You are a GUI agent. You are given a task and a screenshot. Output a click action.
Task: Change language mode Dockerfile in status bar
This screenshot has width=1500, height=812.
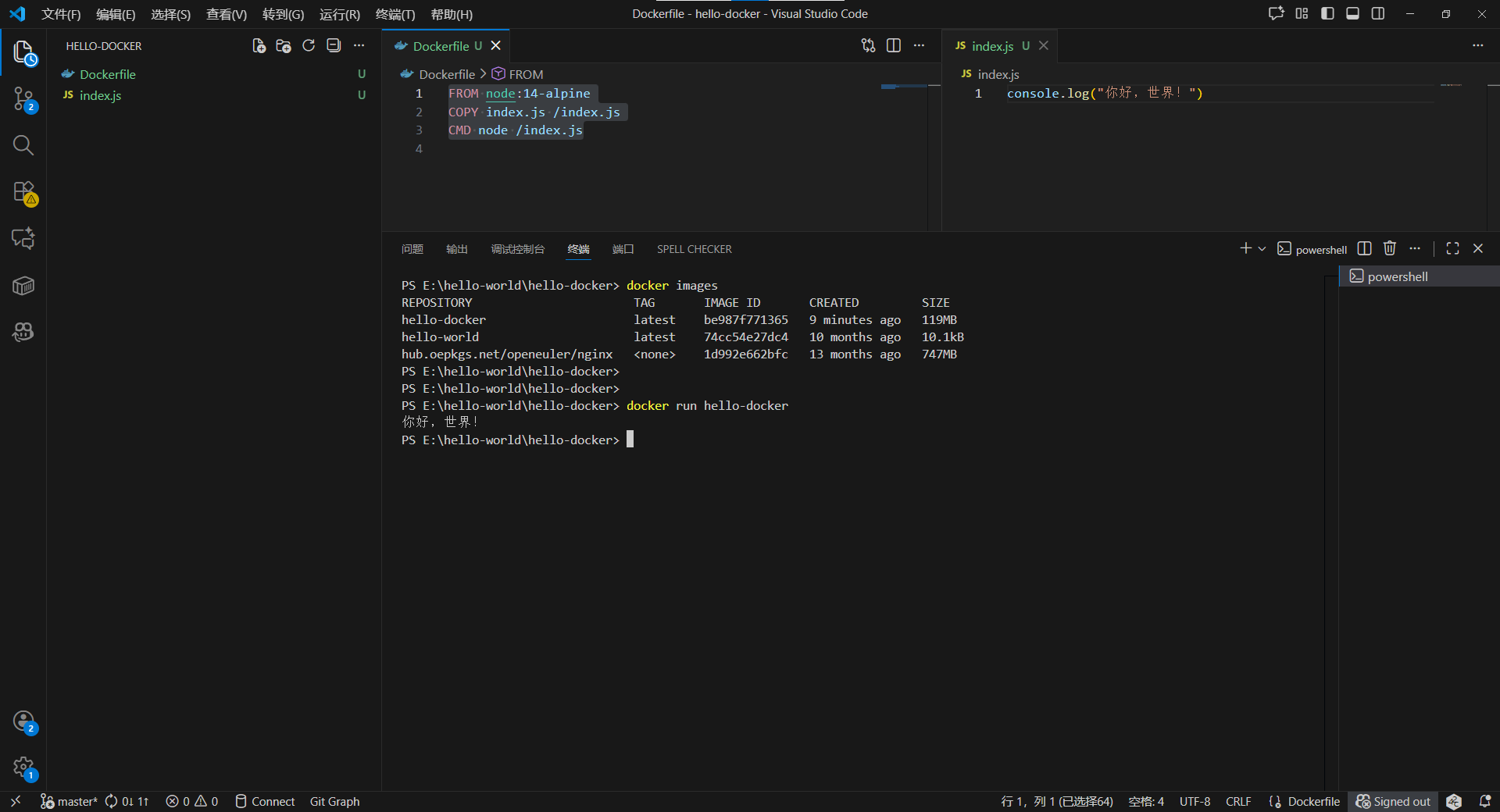point(1313,801)
